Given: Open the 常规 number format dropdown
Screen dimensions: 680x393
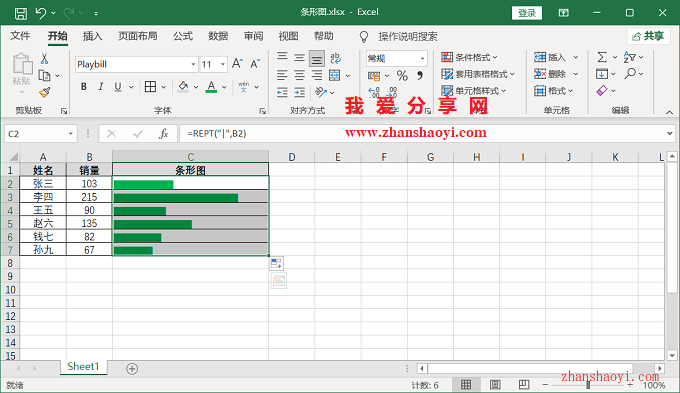Looking at the screenshot, I should [422, 58].
